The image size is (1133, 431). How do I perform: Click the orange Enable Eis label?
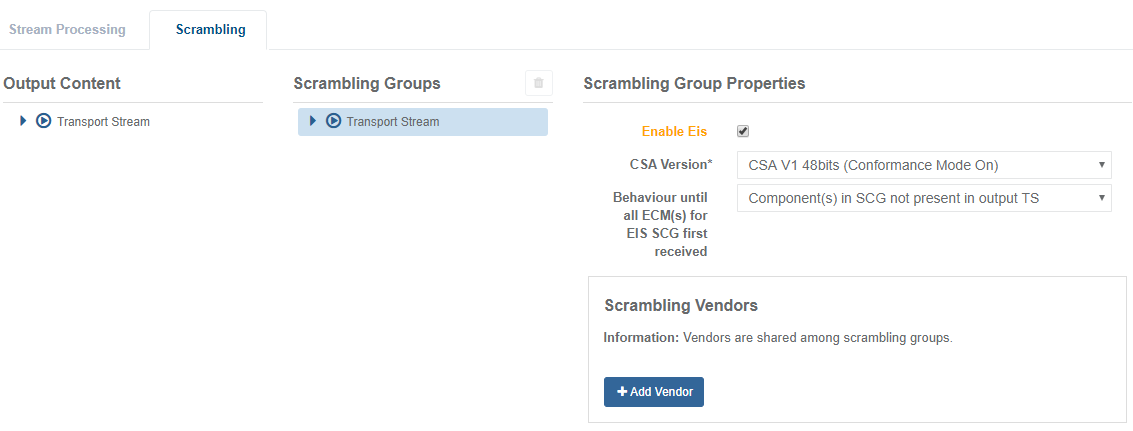(x=674, y=131)
